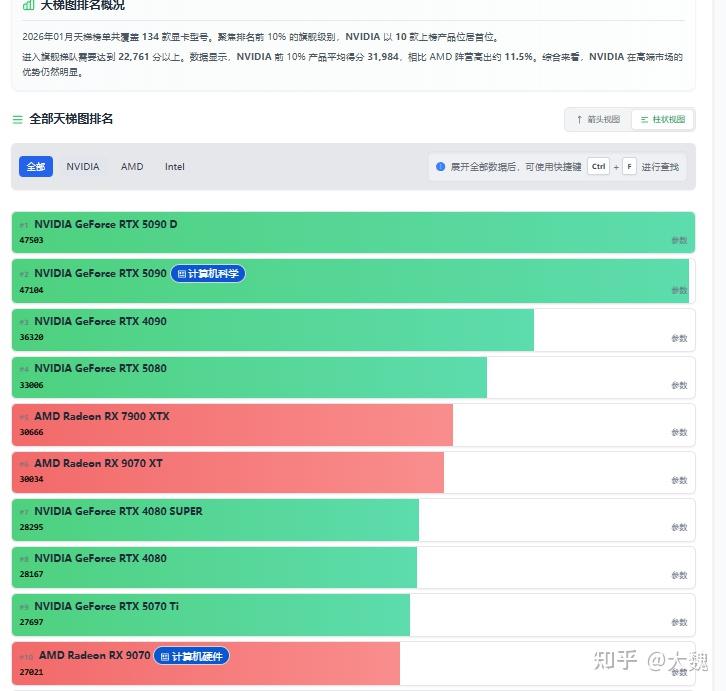Click the 31,984 average score in summary
The width and height of the screenshot is (726, 691).
383,57
